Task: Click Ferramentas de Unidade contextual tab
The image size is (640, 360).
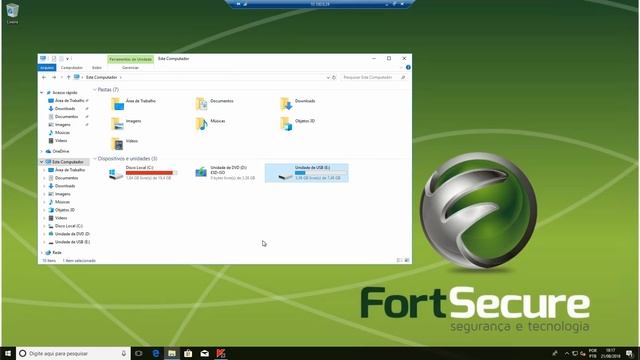Action: pos(131,59)
